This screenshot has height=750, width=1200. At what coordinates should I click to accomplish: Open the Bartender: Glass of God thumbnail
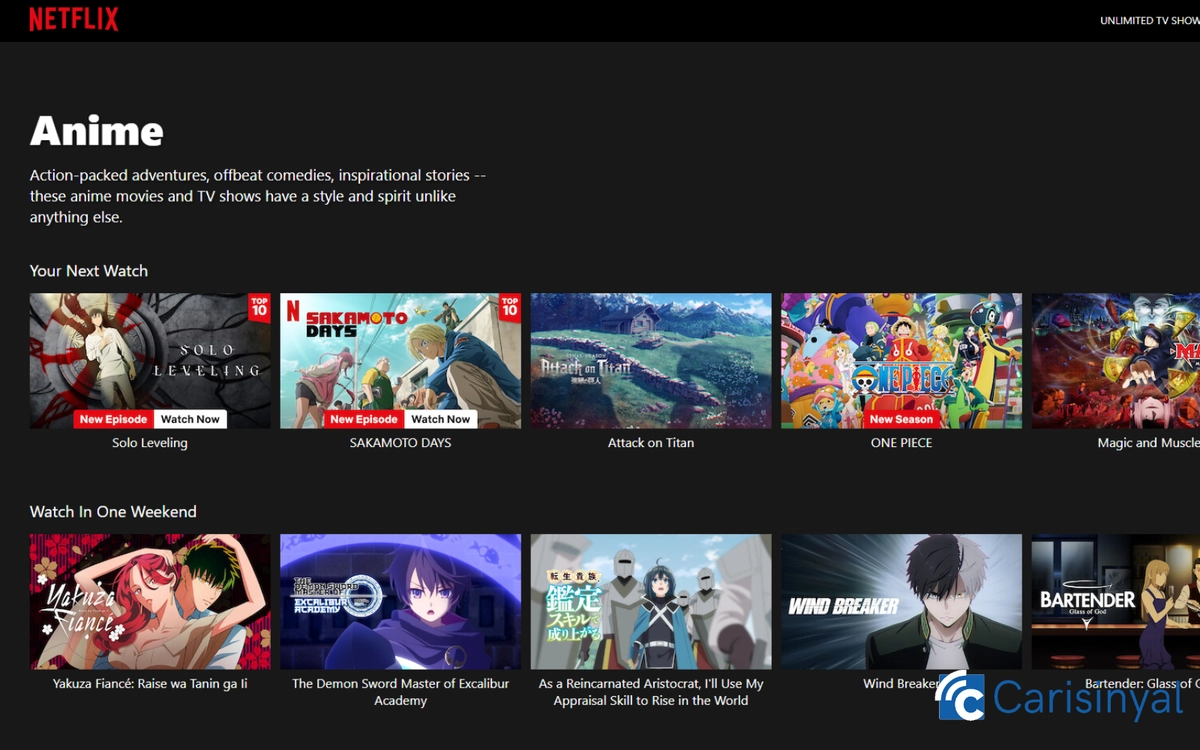pos(1113,601)
